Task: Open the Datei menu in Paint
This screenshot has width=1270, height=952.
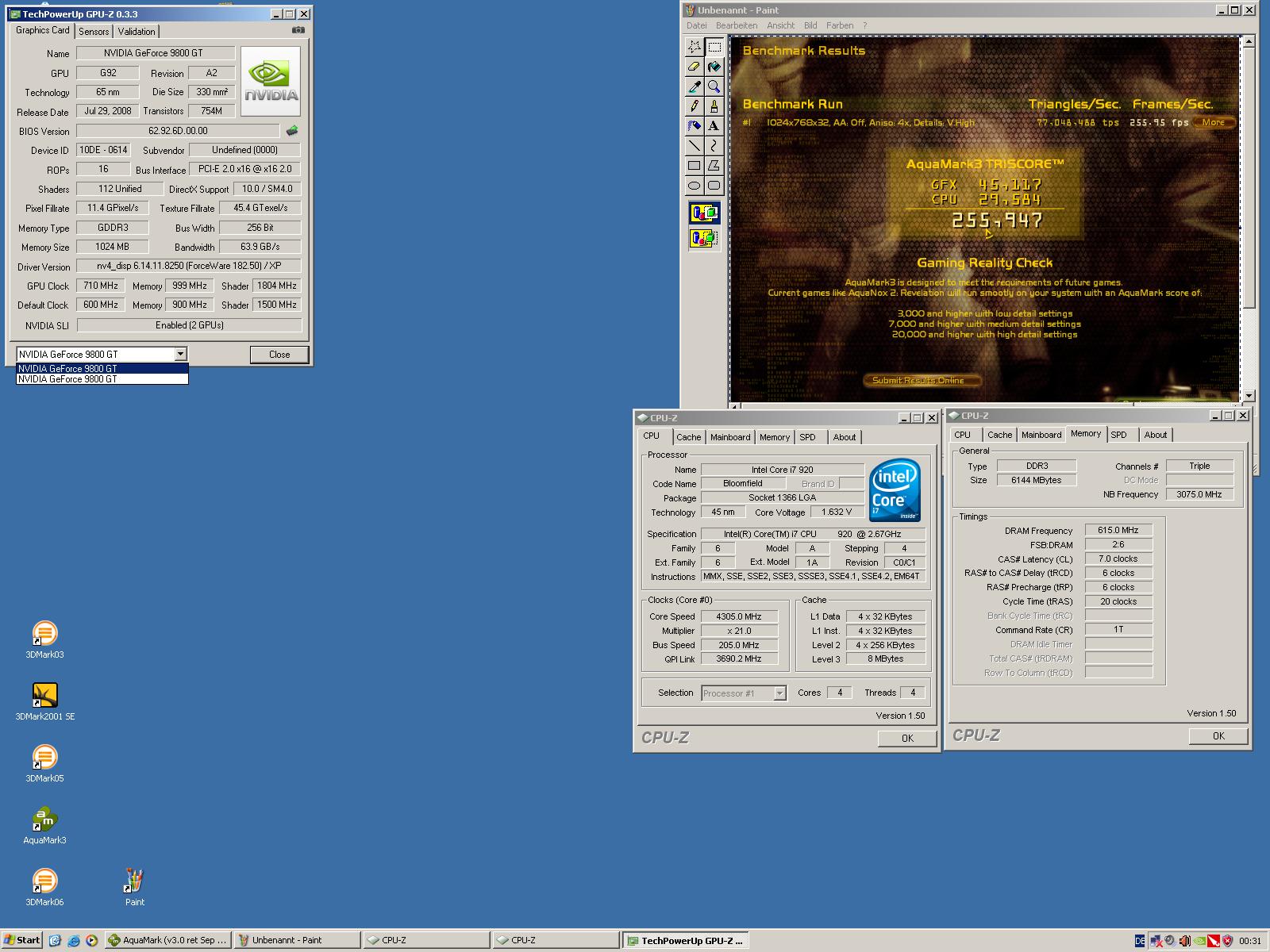Action: point(696,25)
